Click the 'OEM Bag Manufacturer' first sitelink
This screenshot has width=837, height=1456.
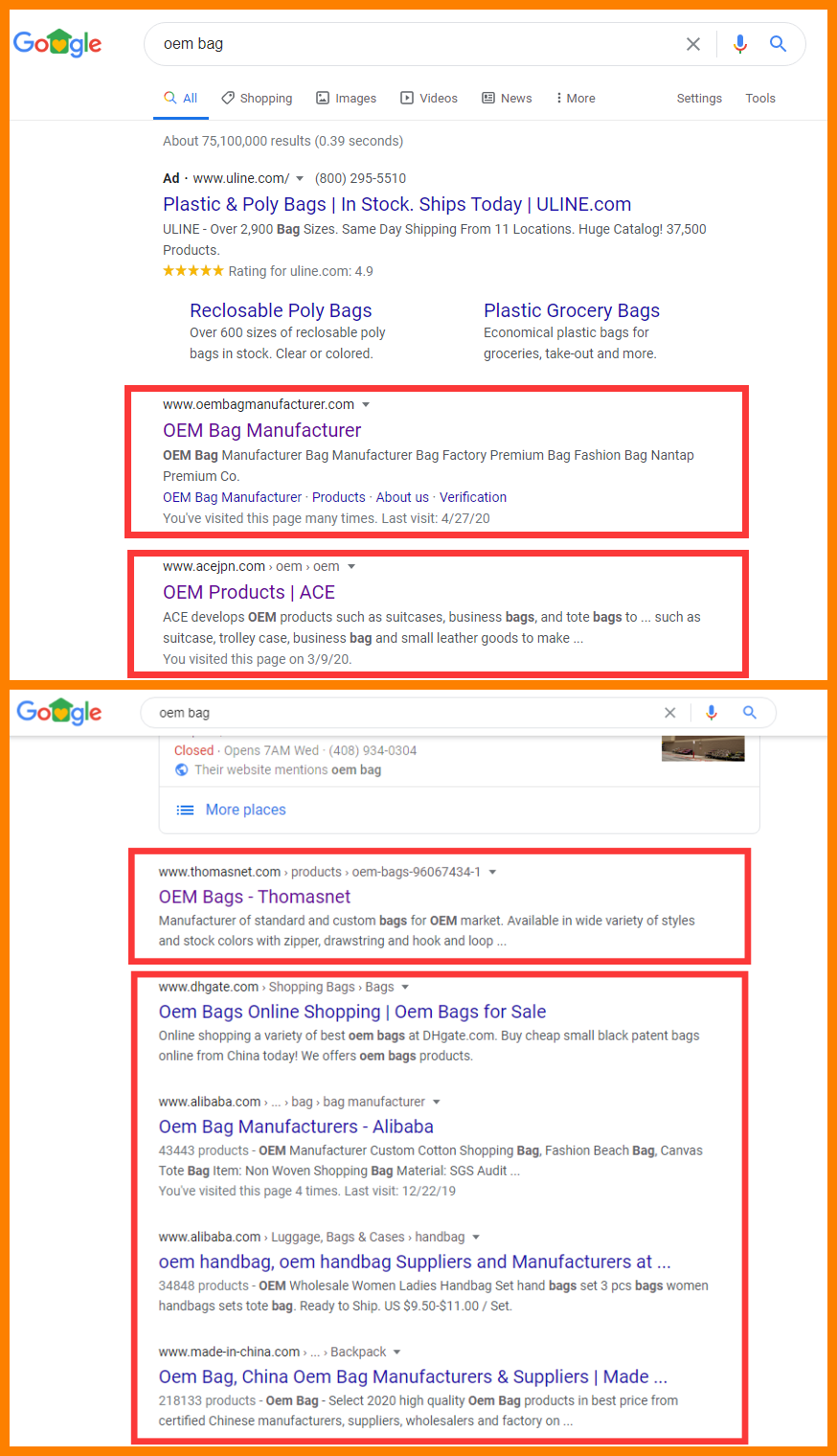232,497
